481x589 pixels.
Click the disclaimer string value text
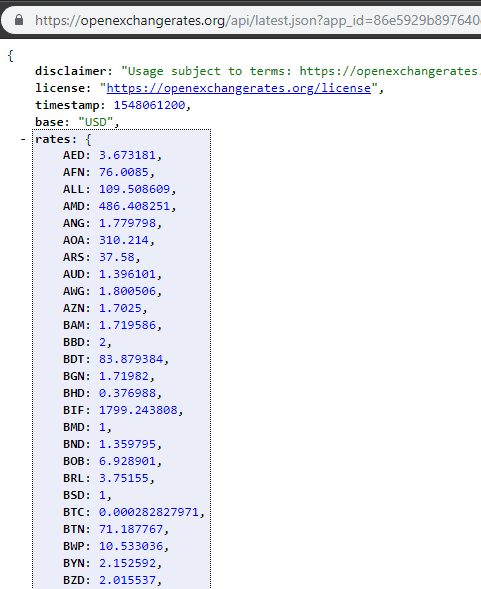(301, 71)
